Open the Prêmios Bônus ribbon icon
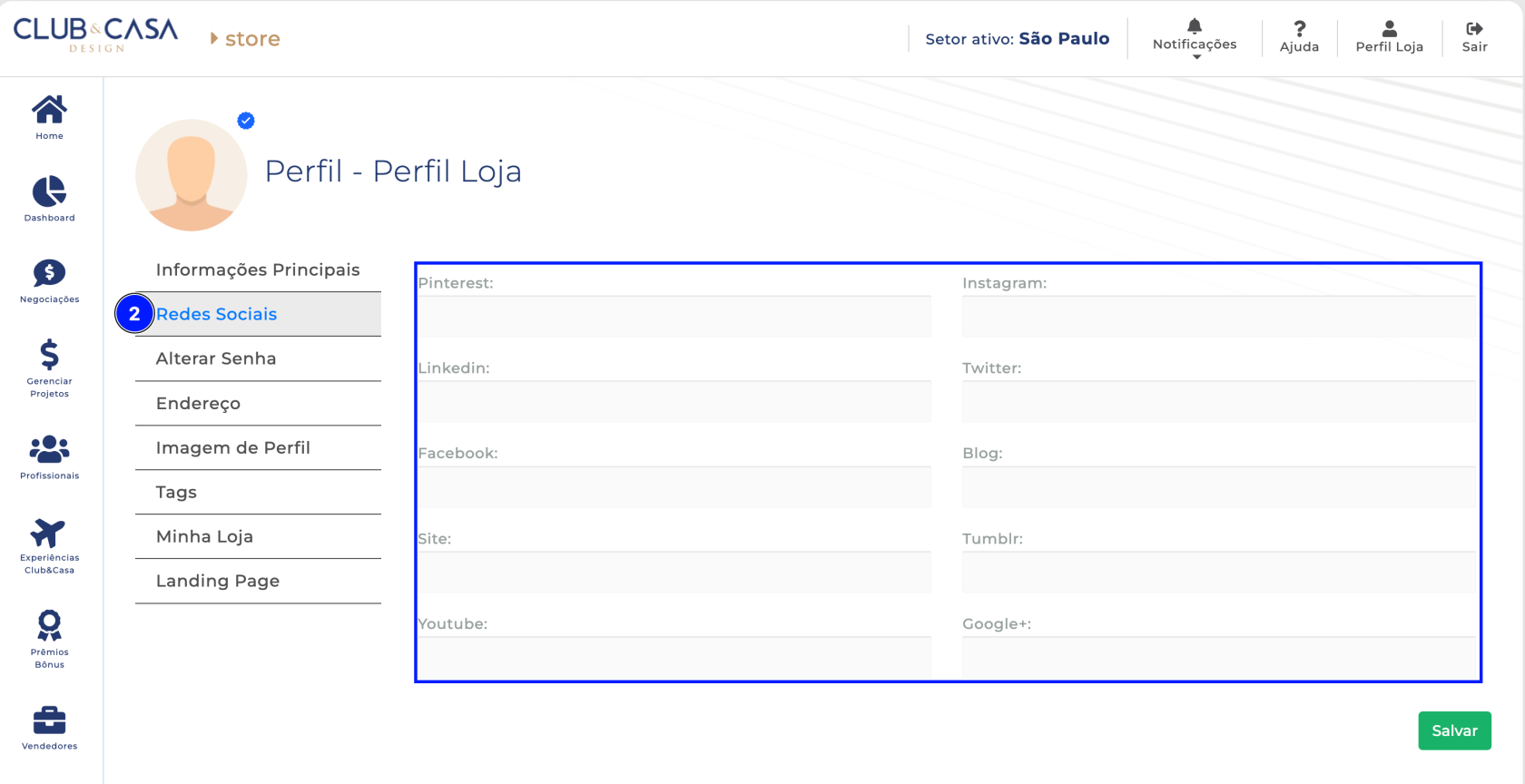 49,625
